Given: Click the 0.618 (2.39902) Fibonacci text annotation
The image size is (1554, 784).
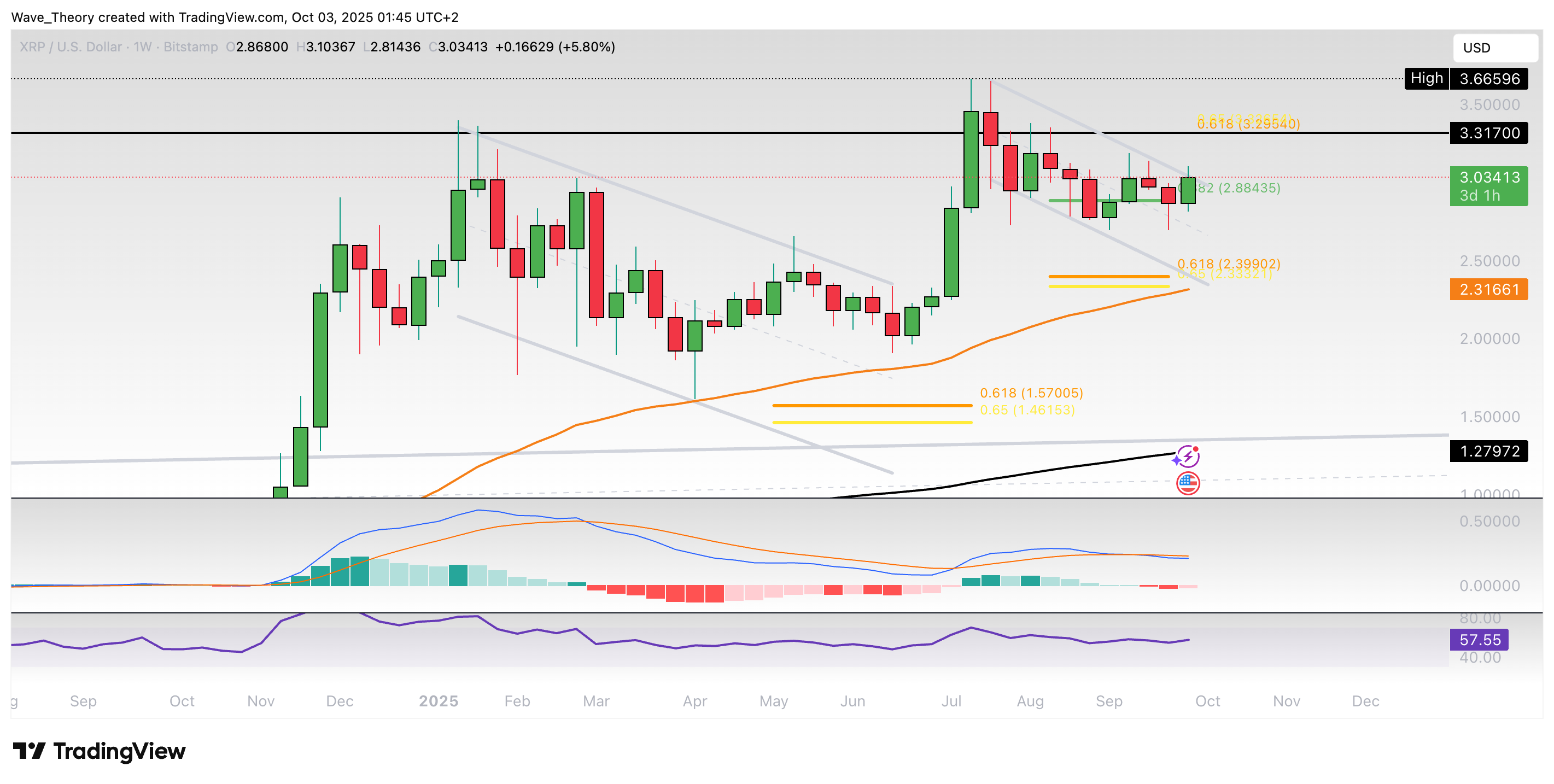Looking at the screenshot, I should click(1227, 263).
